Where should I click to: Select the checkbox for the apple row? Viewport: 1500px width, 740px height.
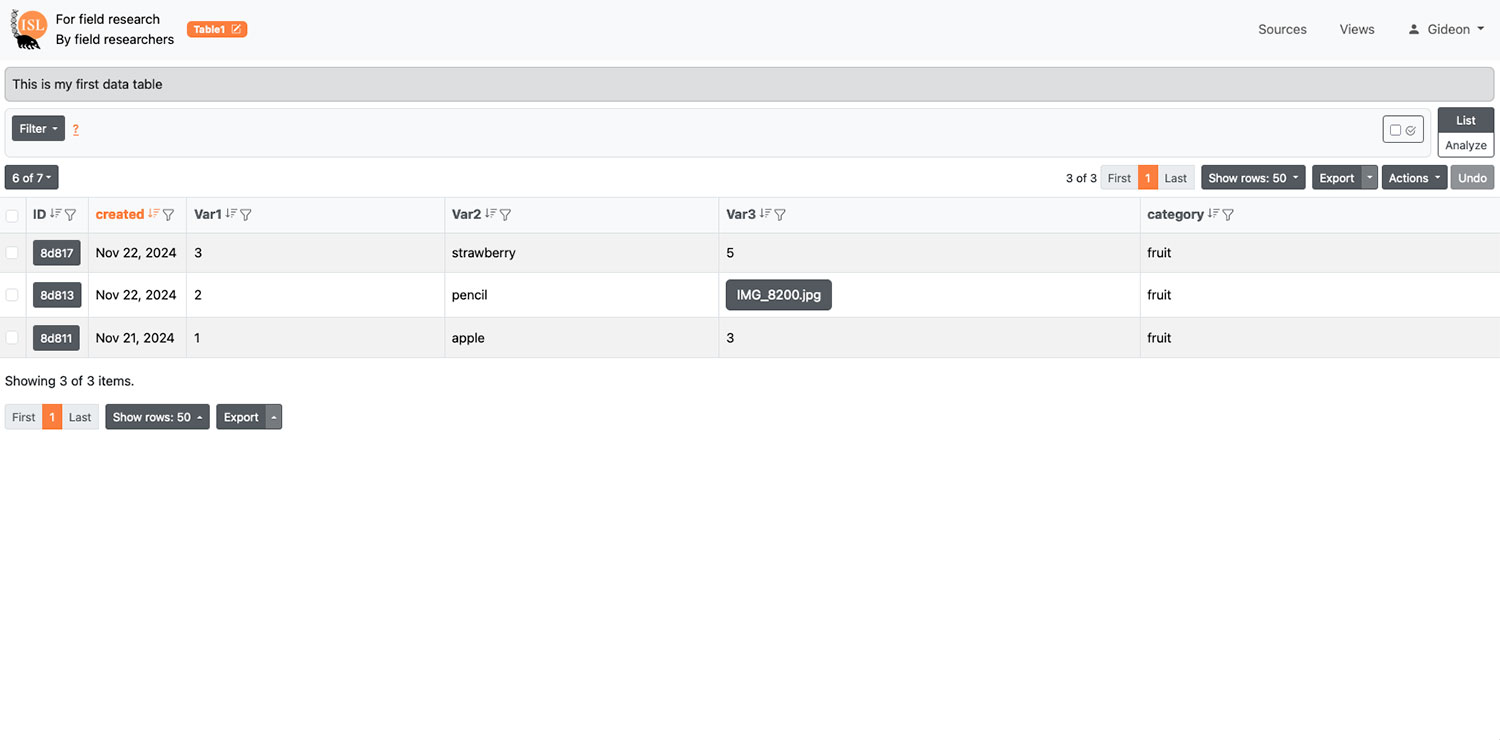12,338
